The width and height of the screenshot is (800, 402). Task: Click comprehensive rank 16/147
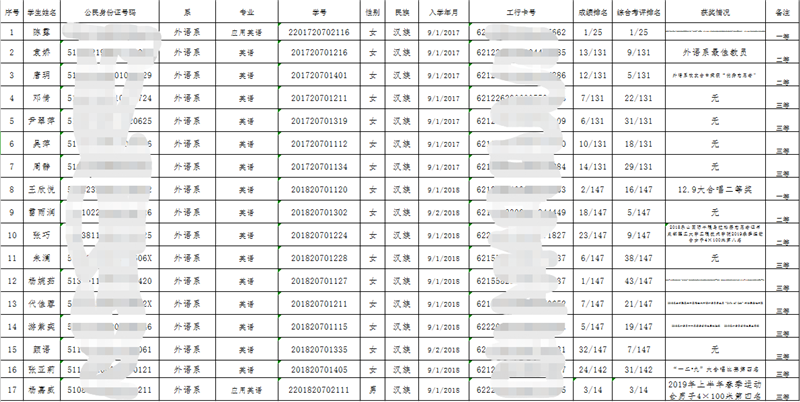(639, 190)
